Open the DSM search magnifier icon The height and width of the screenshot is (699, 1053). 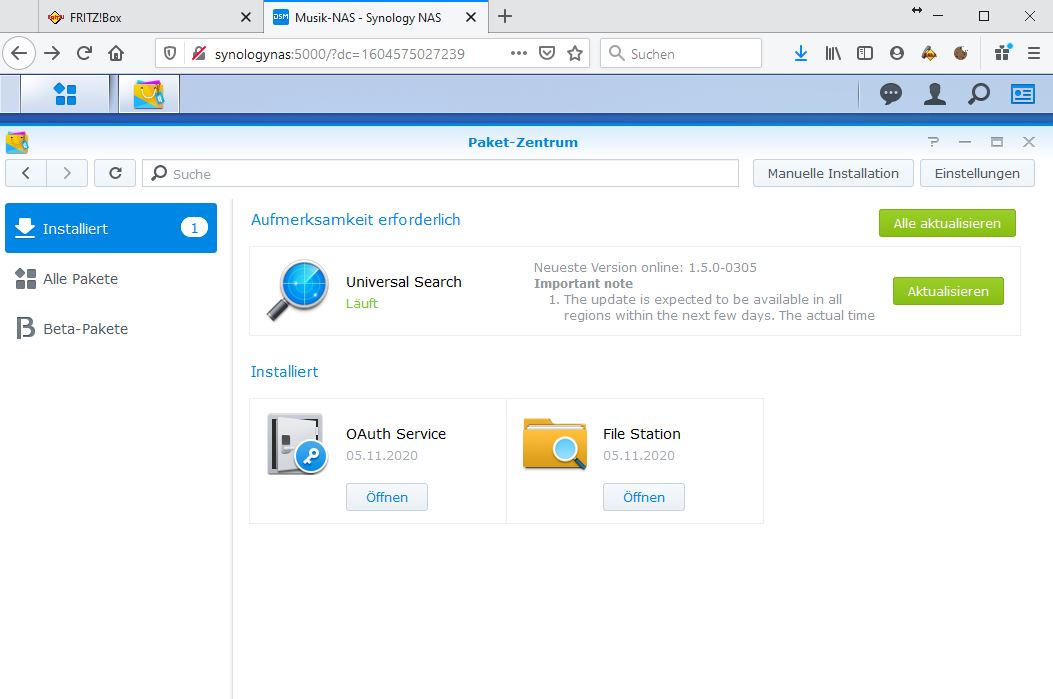click(978, 94)
